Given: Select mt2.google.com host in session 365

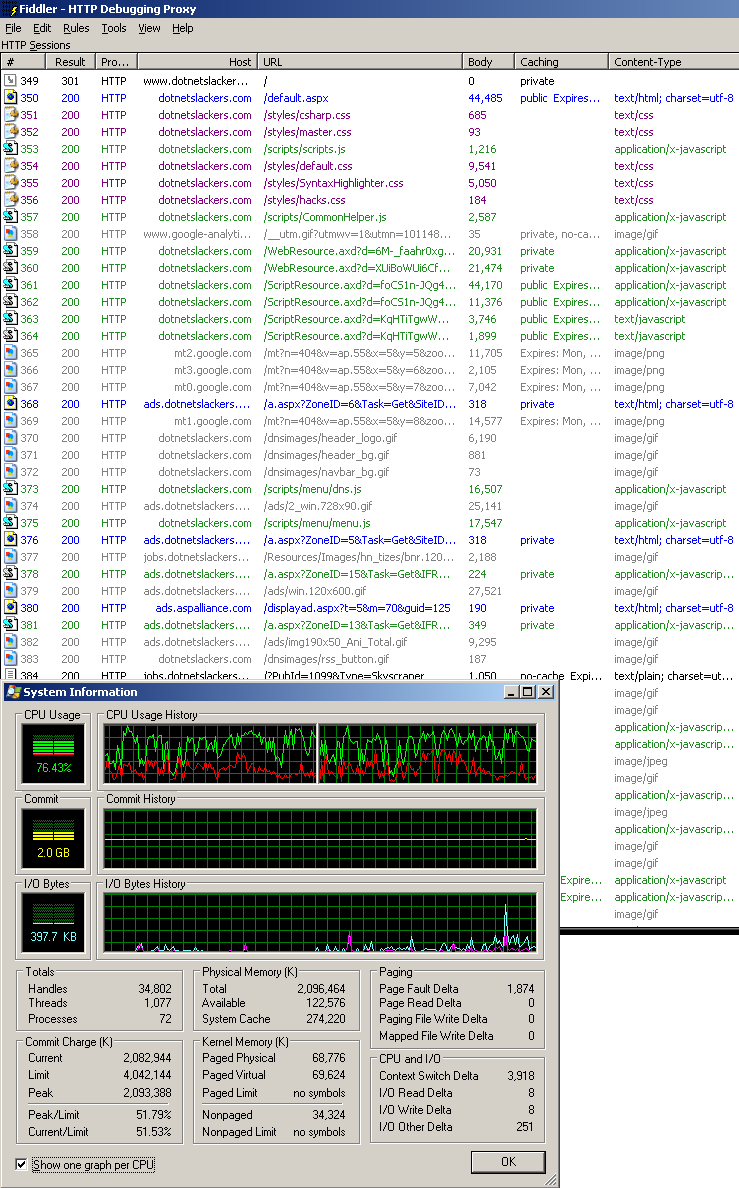Looking at the screenshot, I should (213, 353).
